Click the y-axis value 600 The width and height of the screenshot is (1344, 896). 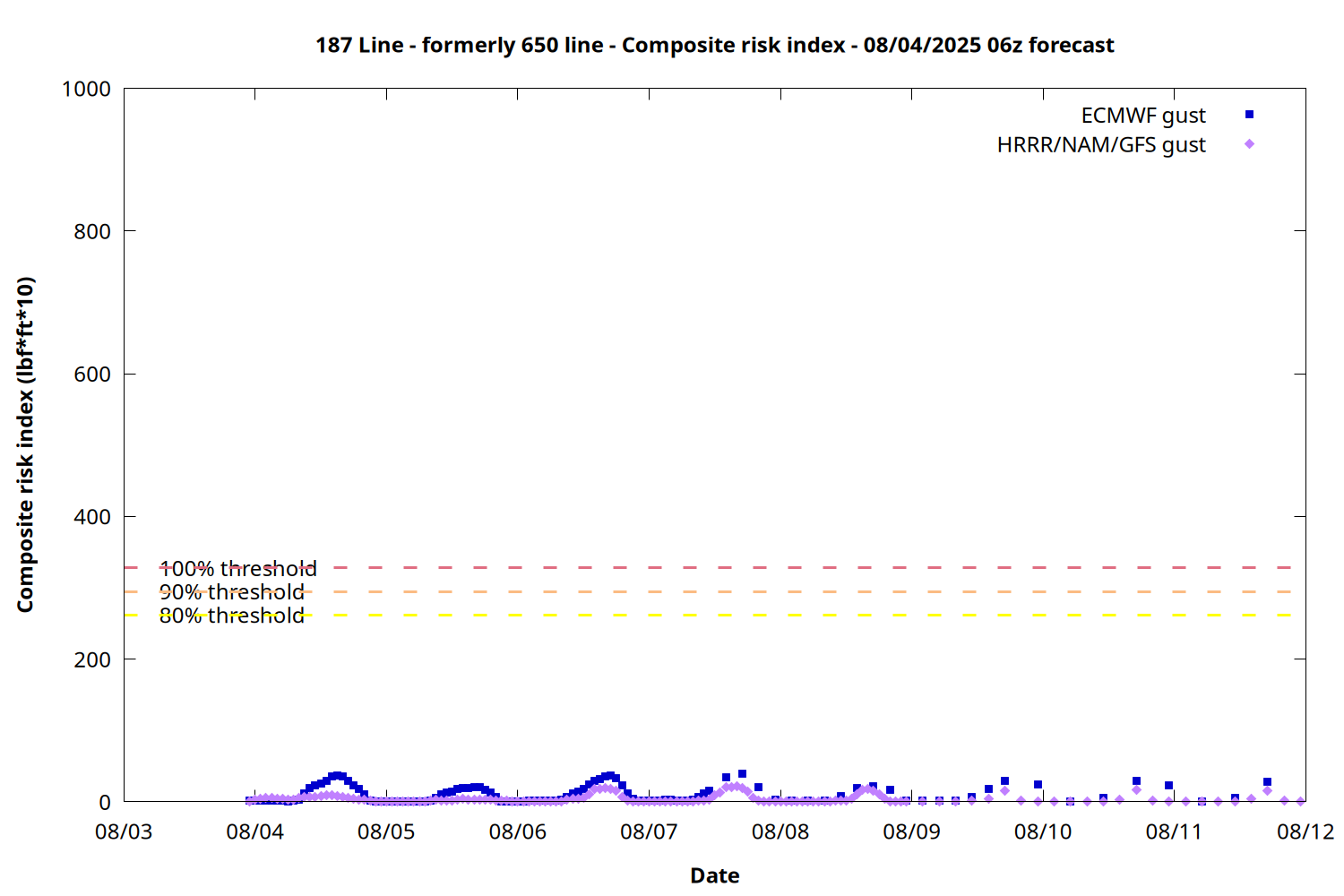[x=92, y=375]
